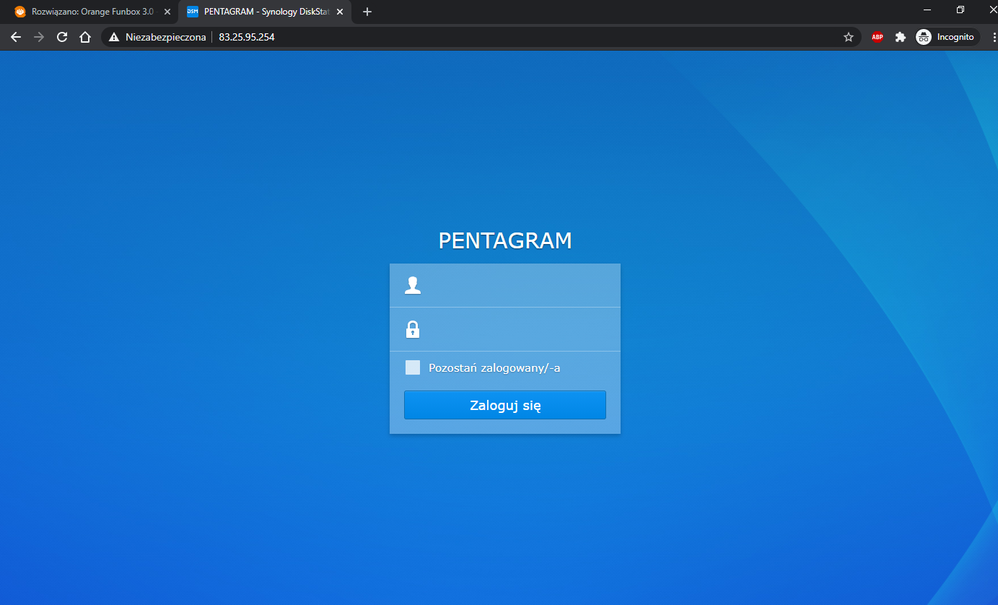Enable the Pozostań zalogowany/-a checkbox
This screenshot has width=998, height=605.
[413, 368]
